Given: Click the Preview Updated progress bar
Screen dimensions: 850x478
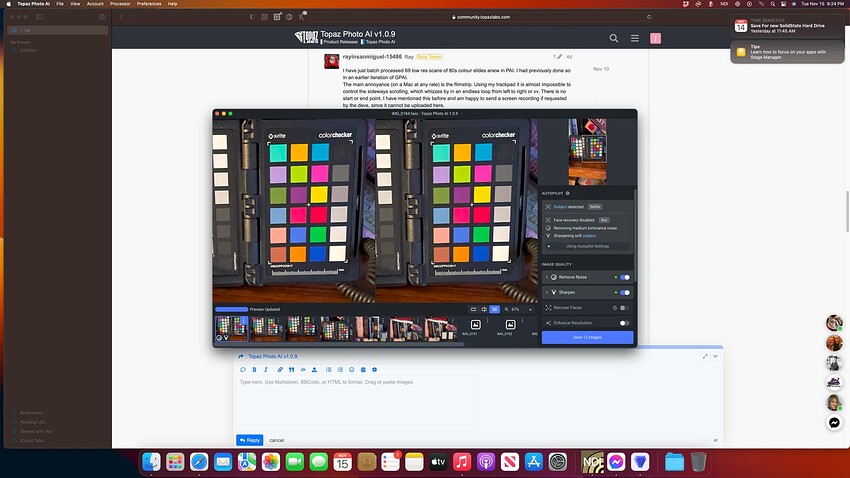Looking at the screenshot, I should click(x=231, y=309).
